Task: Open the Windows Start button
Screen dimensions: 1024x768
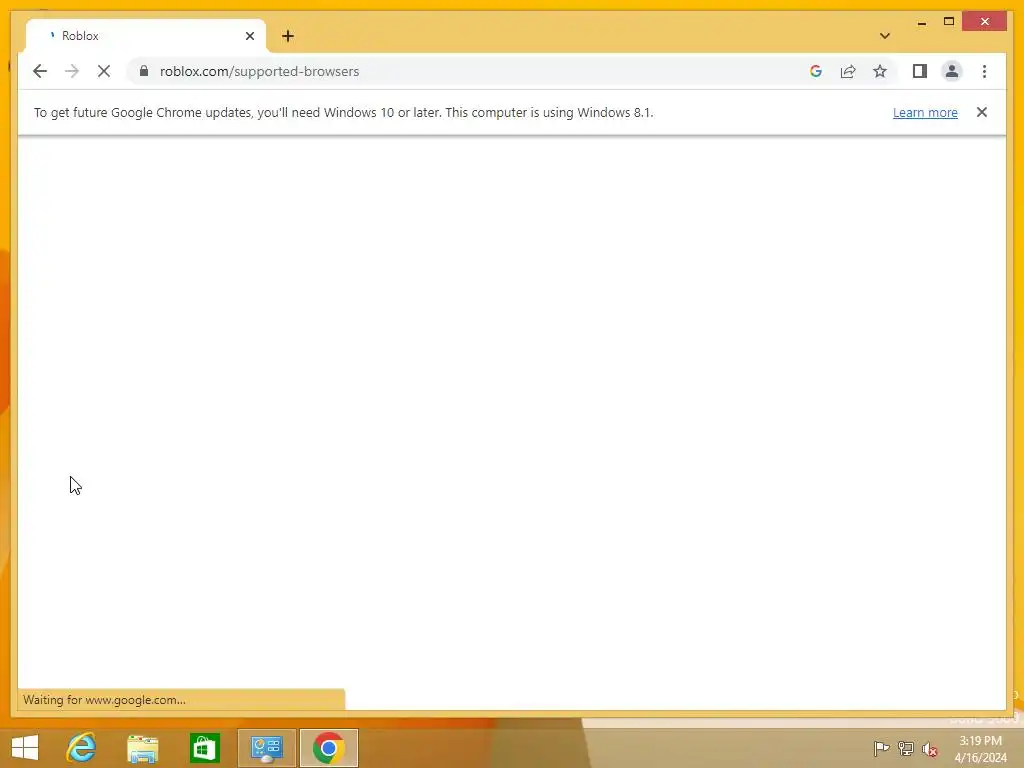Action: pyautogui.click(x=25, y=748)
